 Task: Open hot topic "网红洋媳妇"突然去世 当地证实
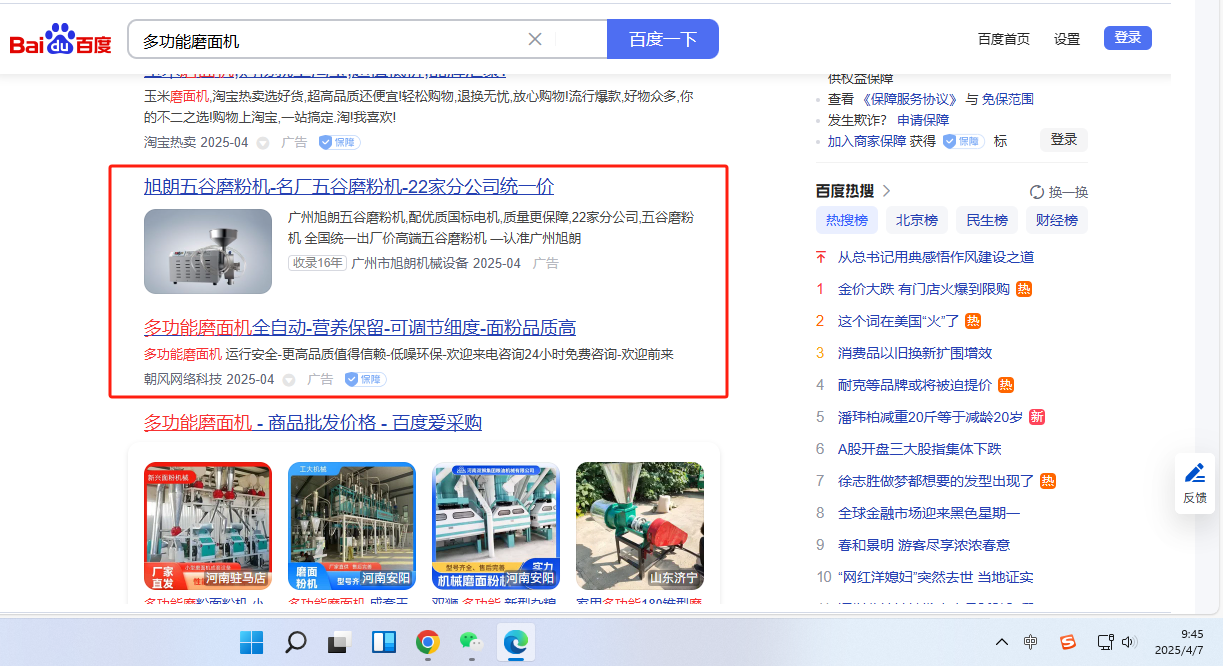click(936, 577)
